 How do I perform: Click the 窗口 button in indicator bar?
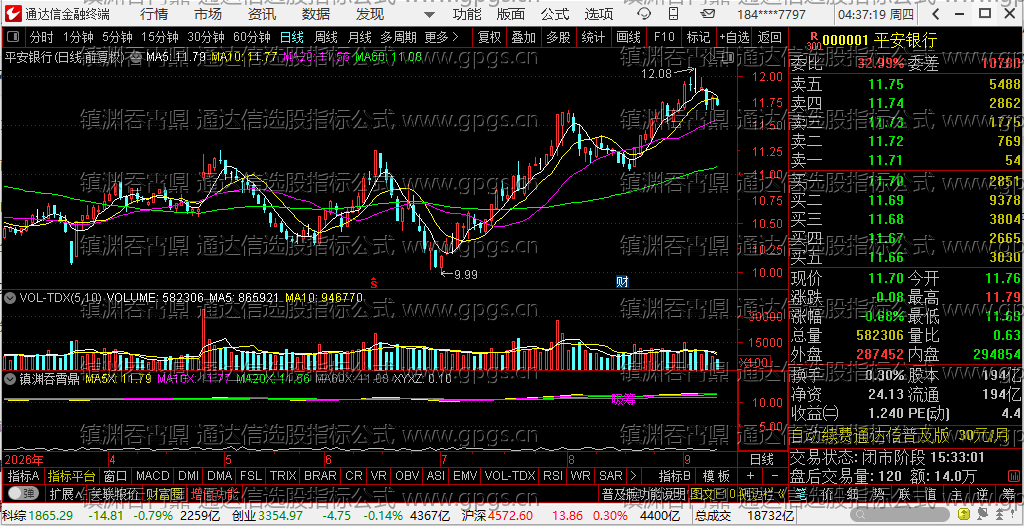coord(116,476)
